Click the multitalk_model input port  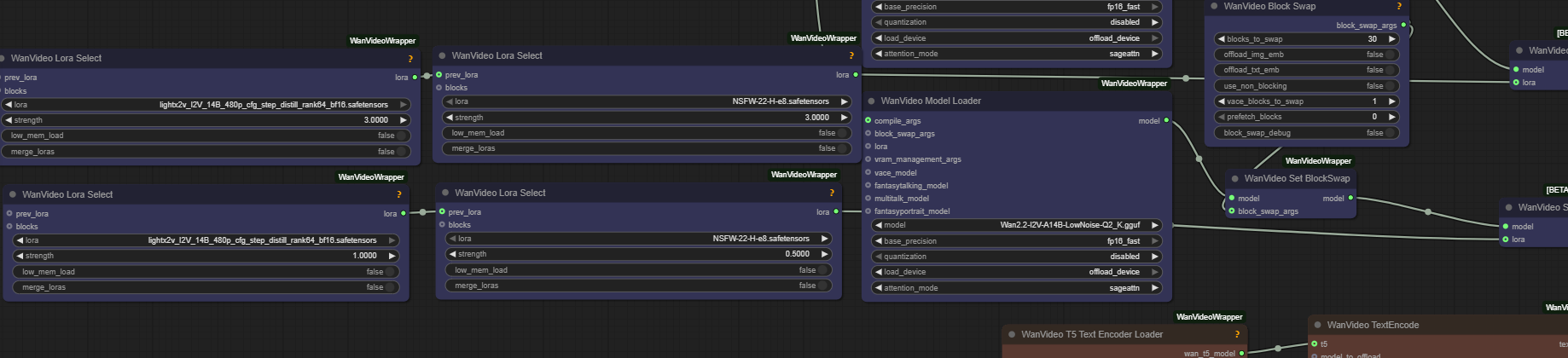click(x=868, y=198)
